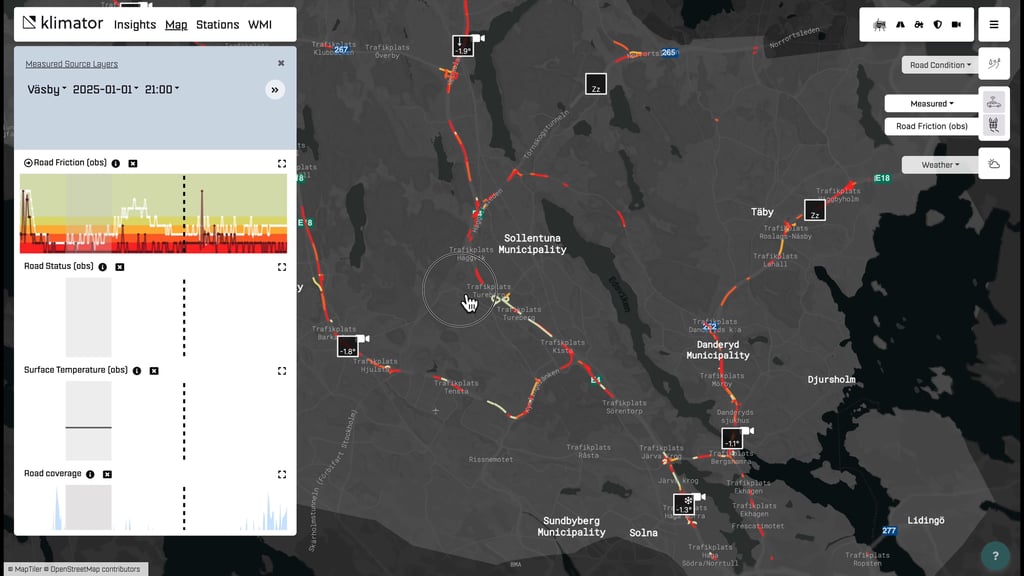
Task: Switch to the Insights tab
Action: click(134, 24)
